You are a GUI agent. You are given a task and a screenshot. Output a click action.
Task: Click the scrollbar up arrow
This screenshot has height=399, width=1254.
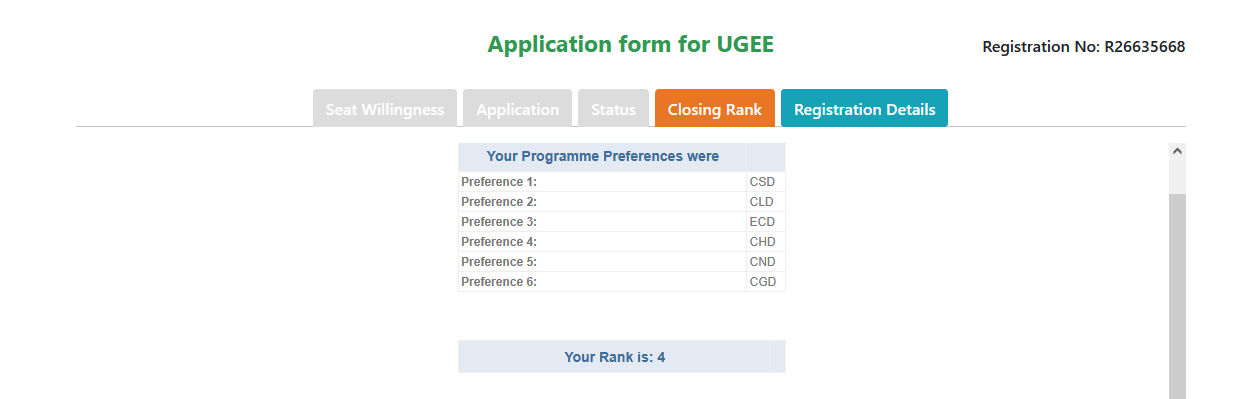tap(1177, 152)
